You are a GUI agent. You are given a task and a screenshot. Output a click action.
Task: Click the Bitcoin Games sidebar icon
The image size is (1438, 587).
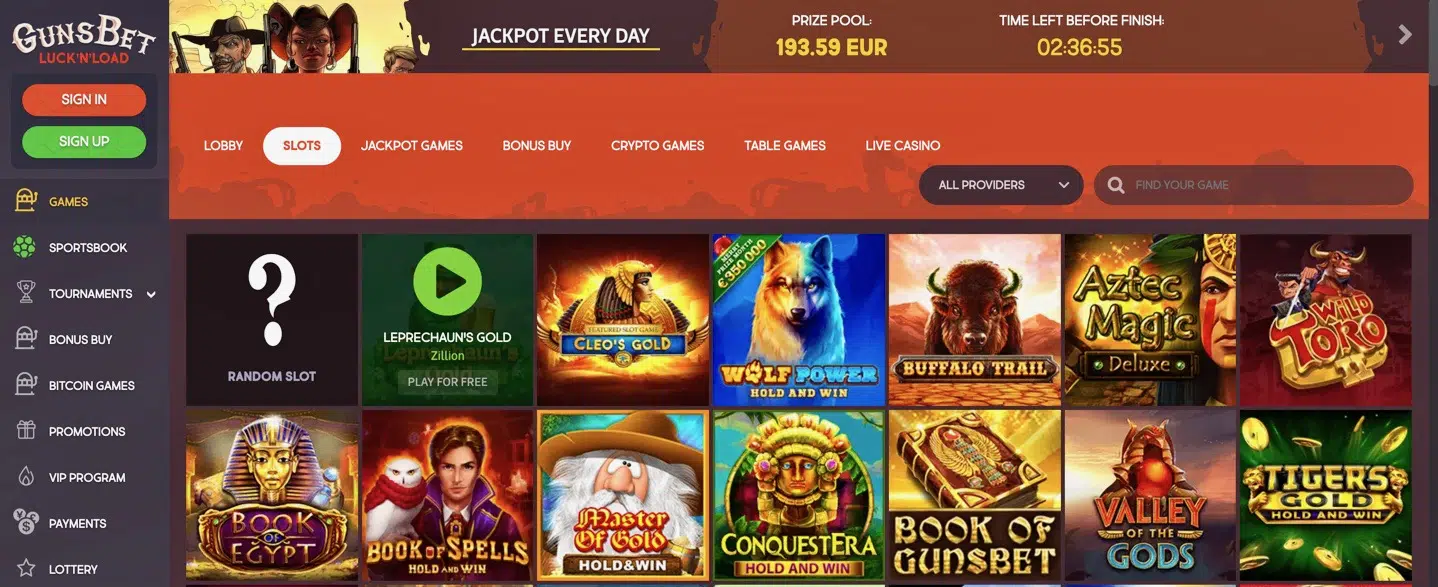pos(26,385)
